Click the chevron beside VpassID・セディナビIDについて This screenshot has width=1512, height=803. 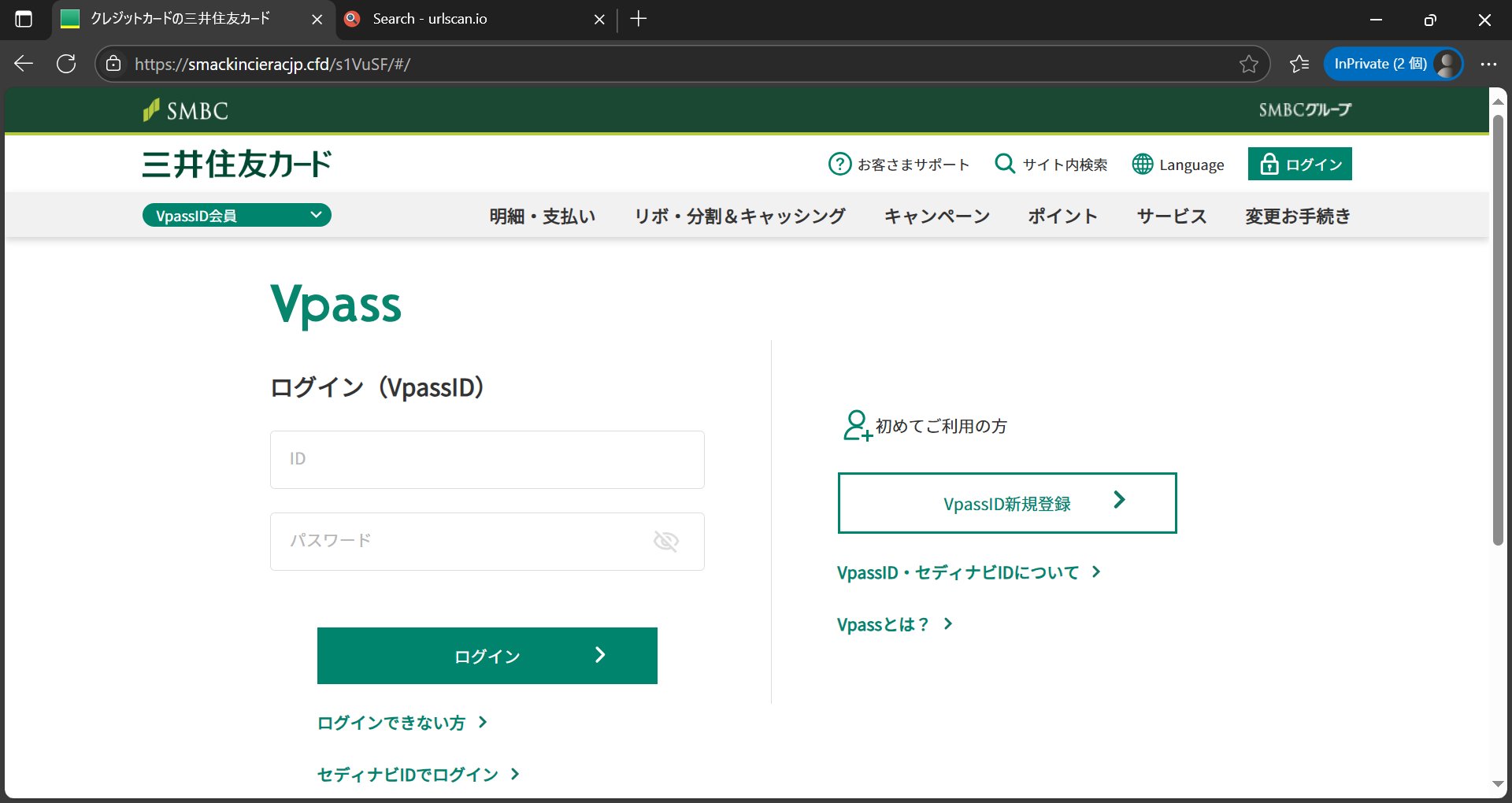click(x=1096, y=572)
